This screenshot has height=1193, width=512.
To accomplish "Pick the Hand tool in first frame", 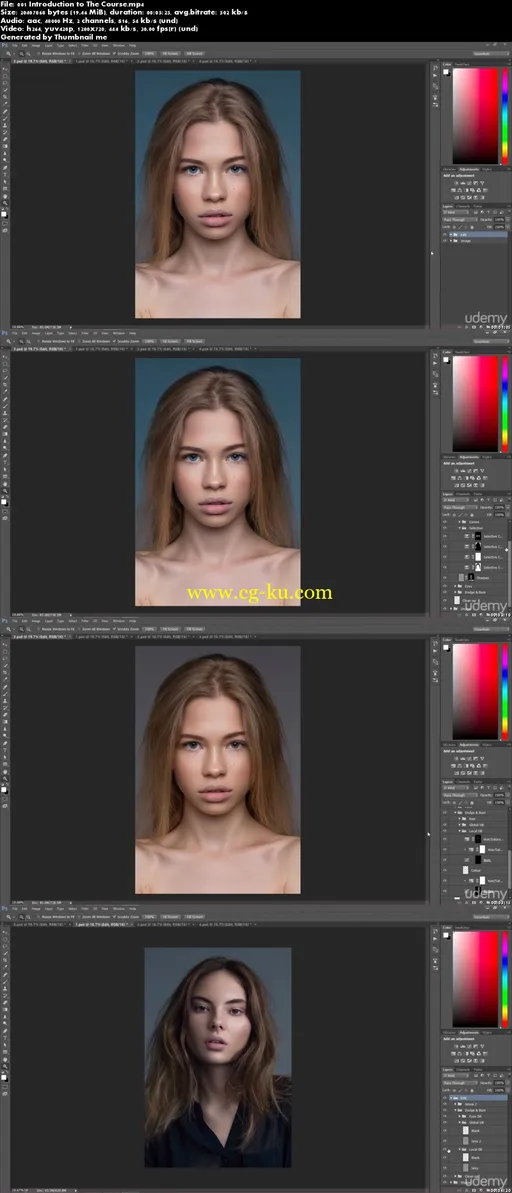I will click(5, 196).
